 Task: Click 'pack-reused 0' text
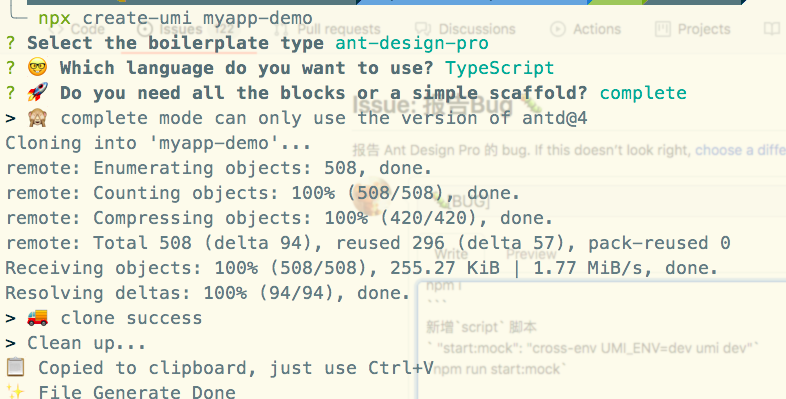coord(659,244)
